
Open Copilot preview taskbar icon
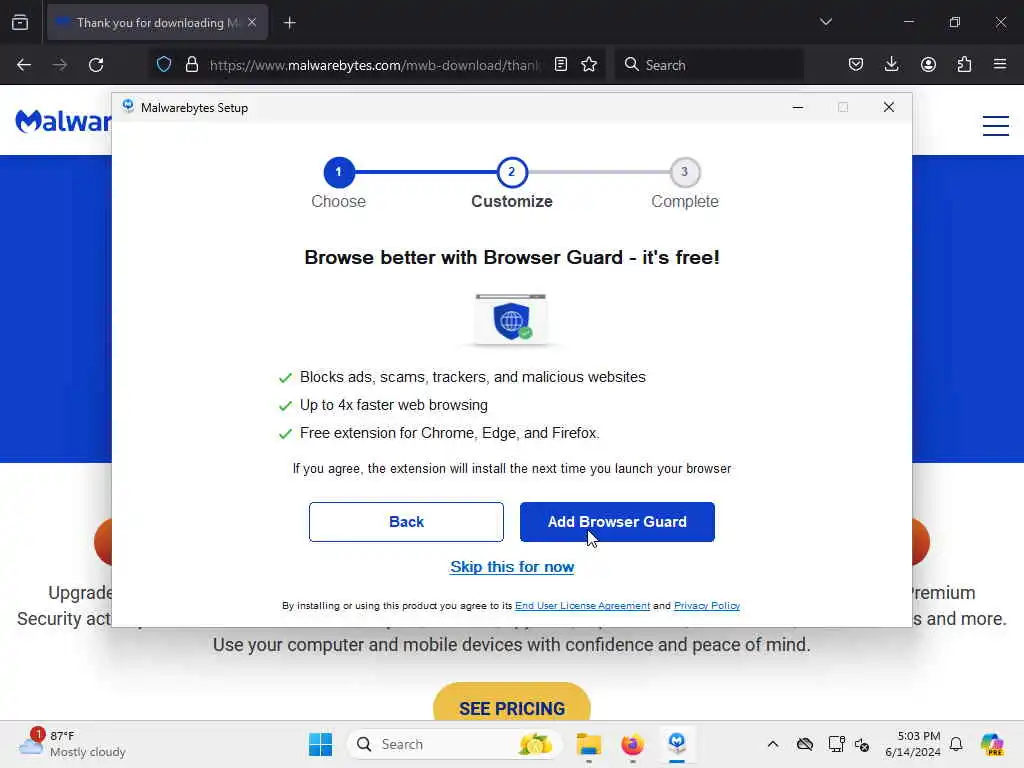pos(992,744)
